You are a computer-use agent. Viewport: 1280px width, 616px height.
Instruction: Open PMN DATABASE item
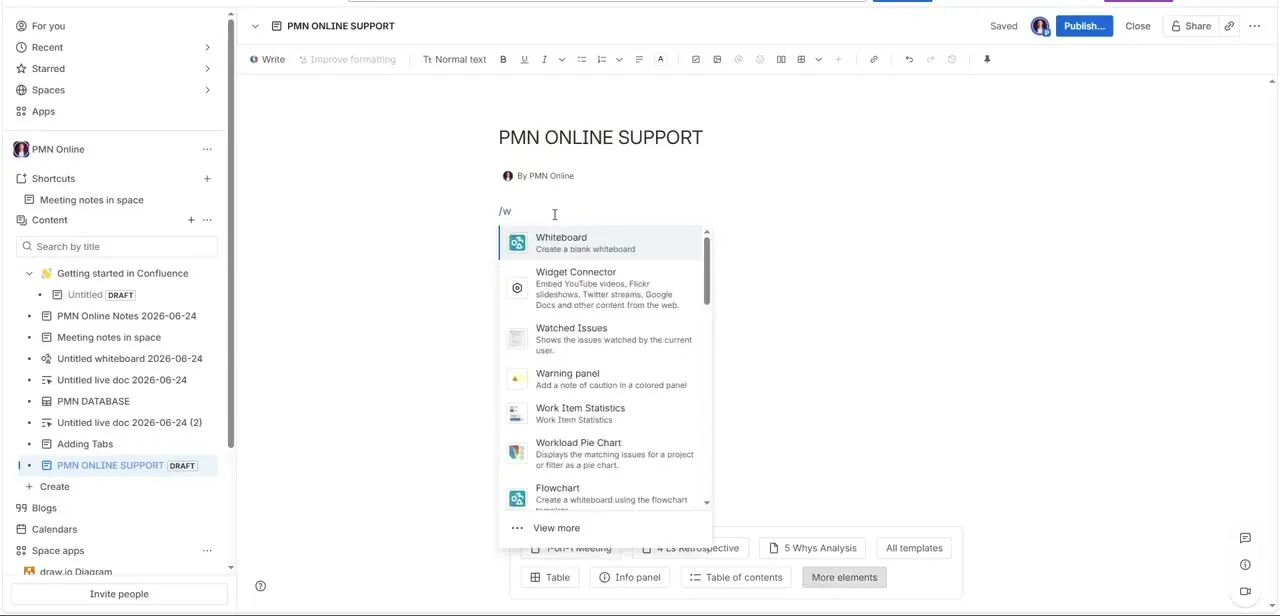pos(93,401)
